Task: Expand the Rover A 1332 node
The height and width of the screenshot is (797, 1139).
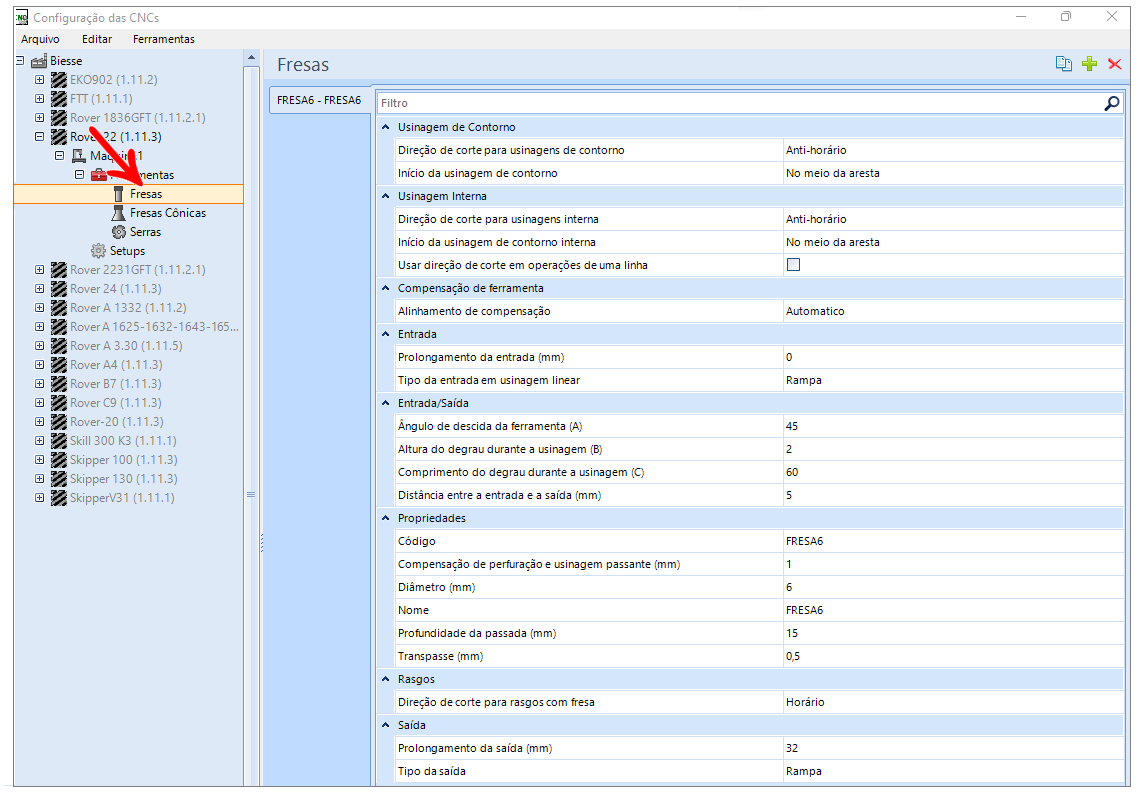Action: (x=39, y=308)
